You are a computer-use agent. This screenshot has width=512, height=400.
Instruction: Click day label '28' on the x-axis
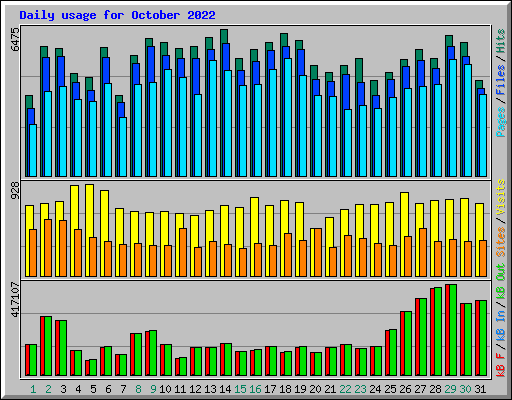(435, 389)
